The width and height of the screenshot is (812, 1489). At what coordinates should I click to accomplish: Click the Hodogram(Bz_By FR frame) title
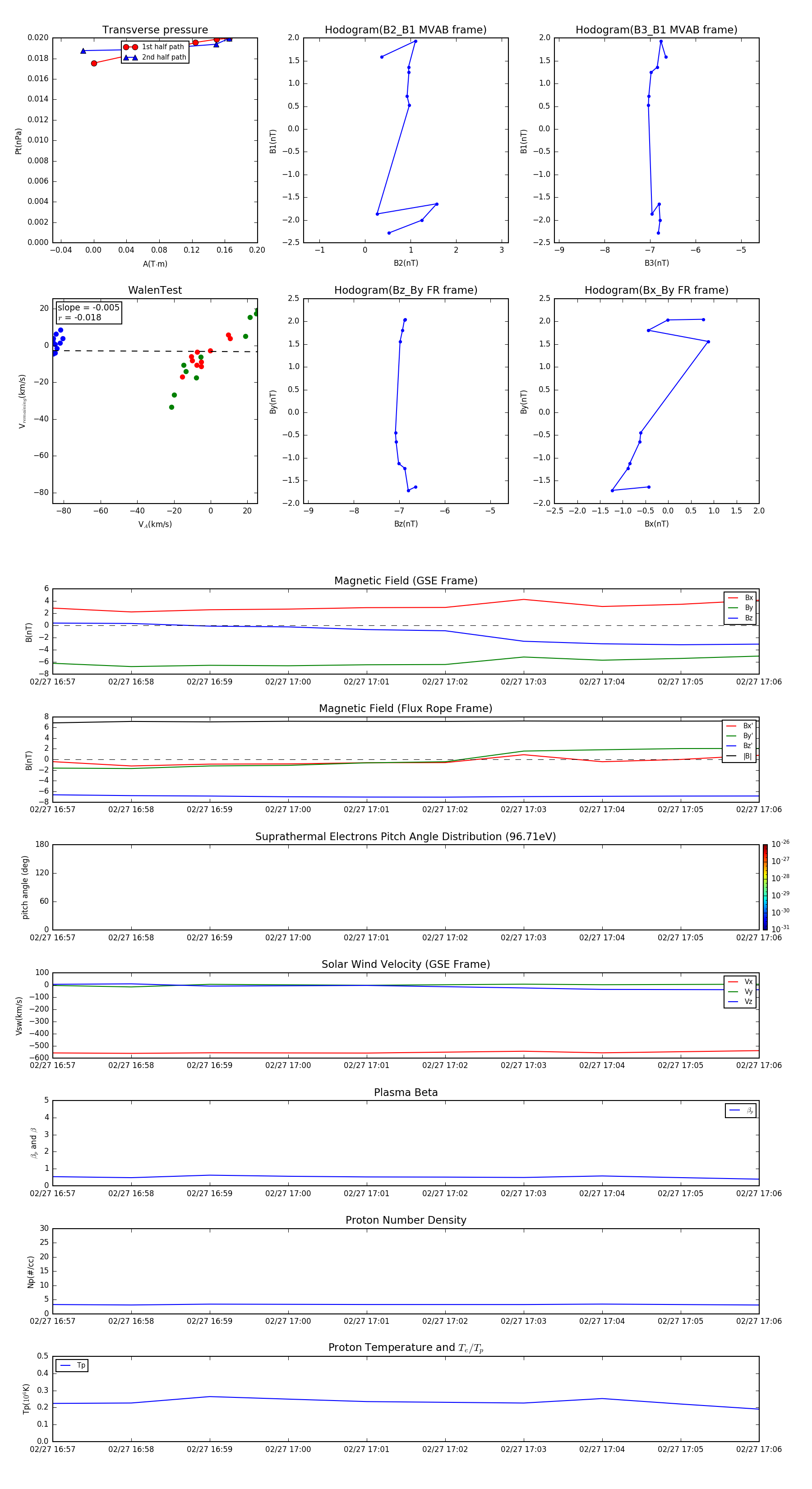pyautogui.click(x=406, y=290)
